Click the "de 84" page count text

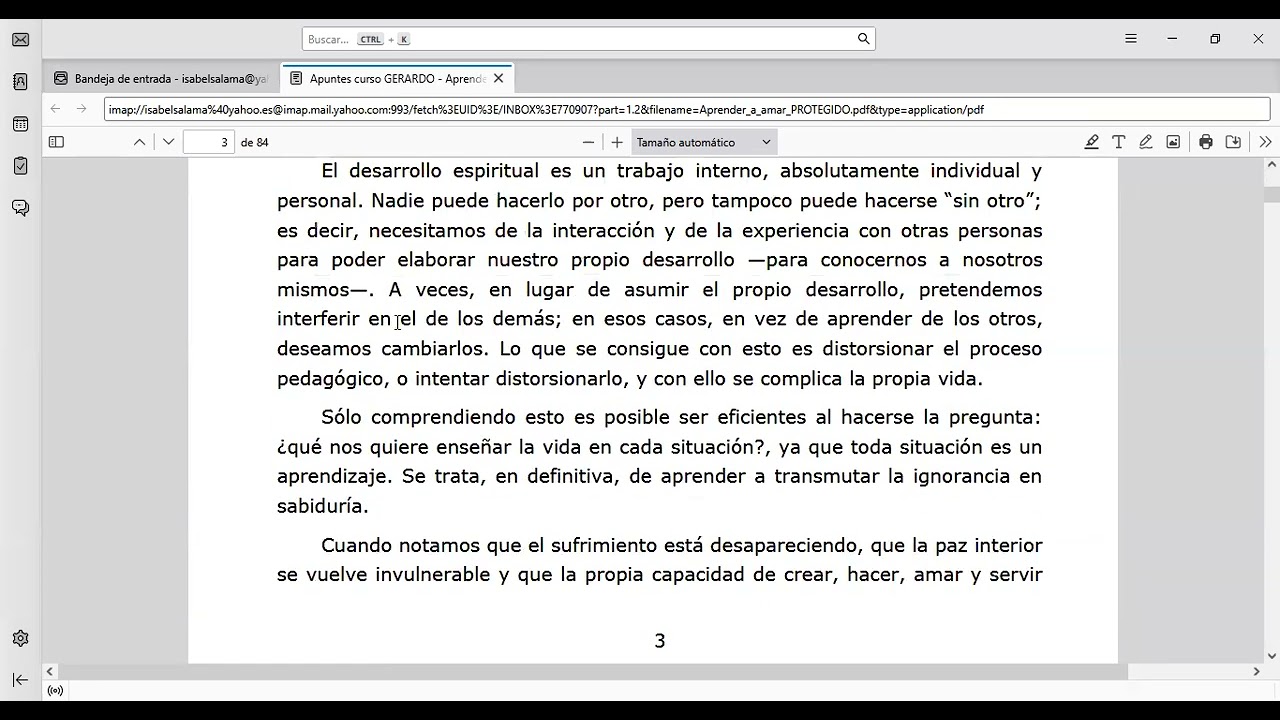[x=254, y=142]
